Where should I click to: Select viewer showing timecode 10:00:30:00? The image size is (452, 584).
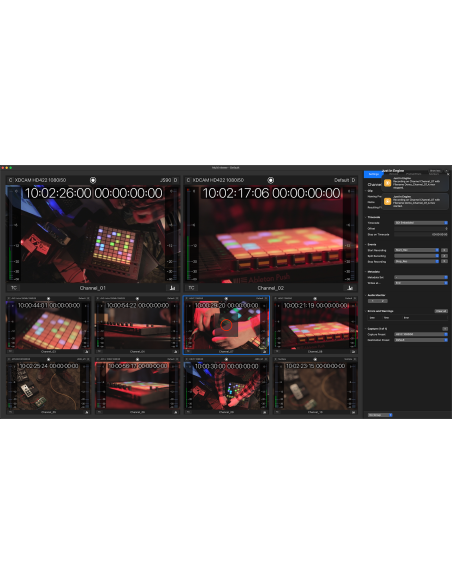click(x=226, y=386)
